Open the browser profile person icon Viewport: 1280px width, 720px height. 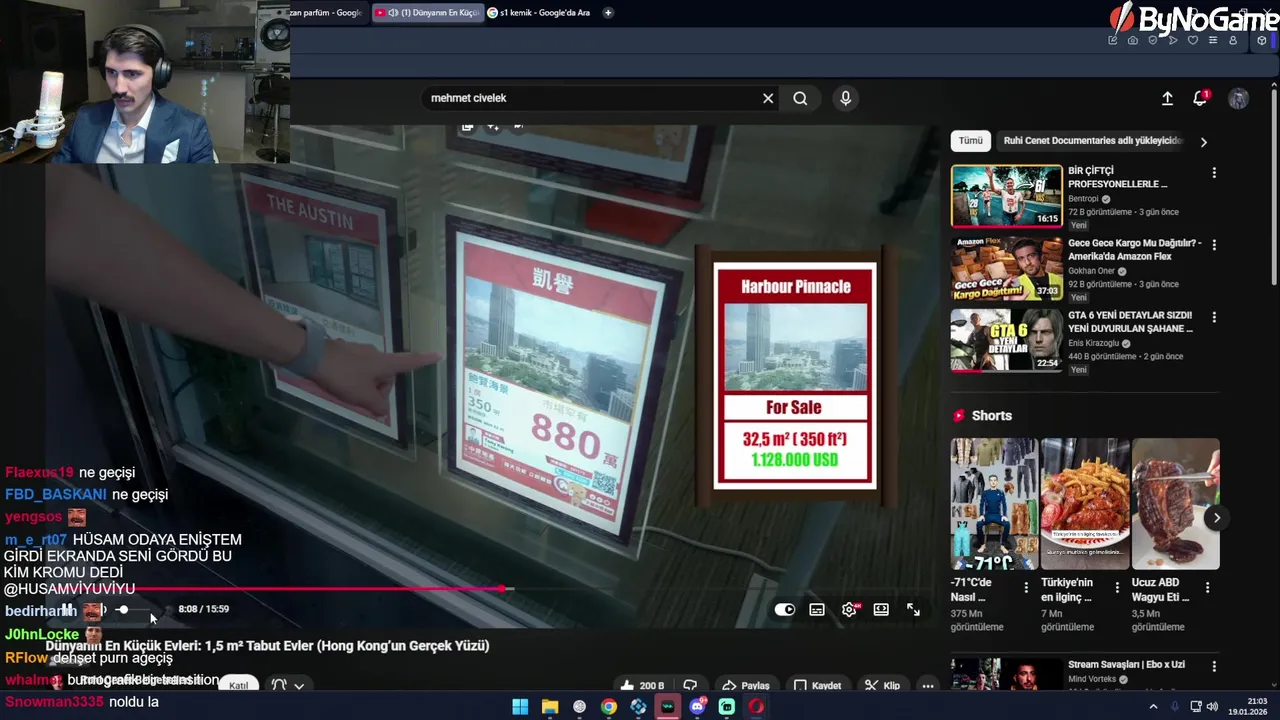pyautogui.click(x=1233, y=41)
